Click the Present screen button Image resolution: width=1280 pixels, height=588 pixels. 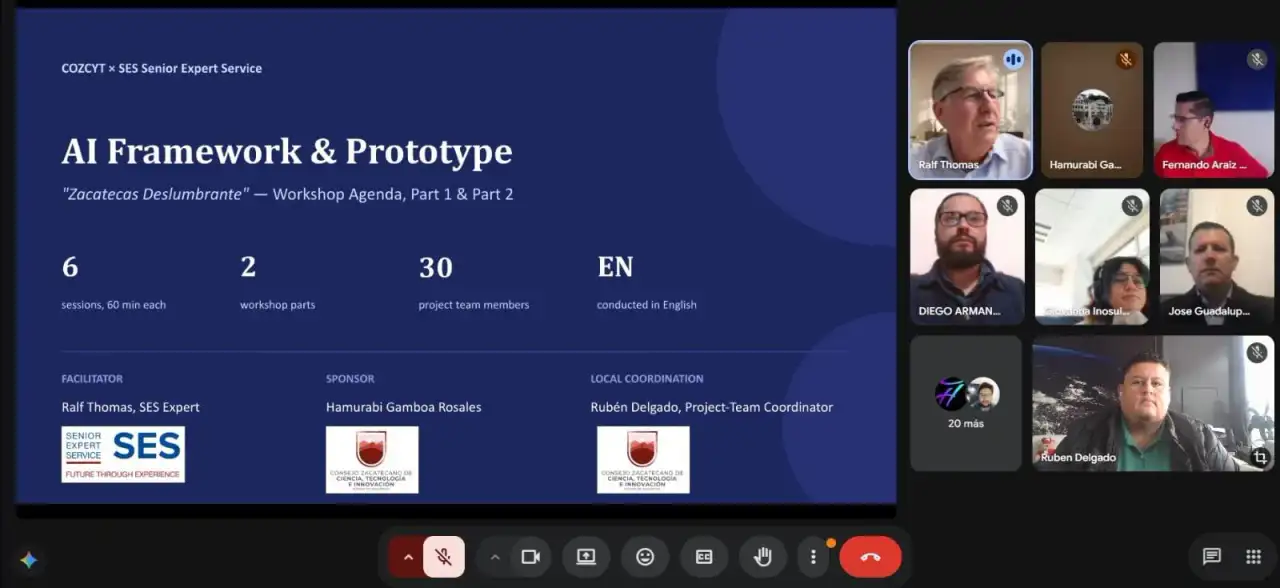click(x=586, y=557)
